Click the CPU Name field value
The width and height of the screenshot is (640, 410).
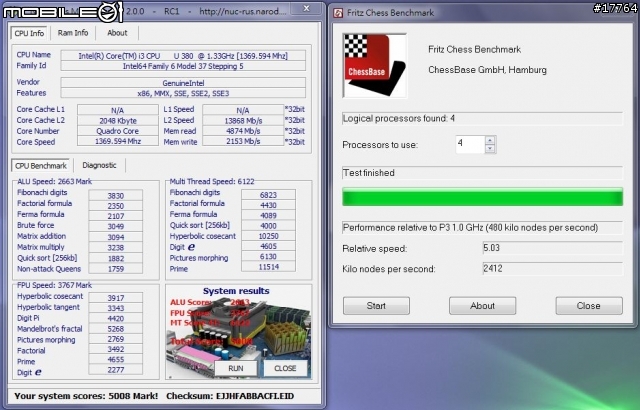coord(183,55)
